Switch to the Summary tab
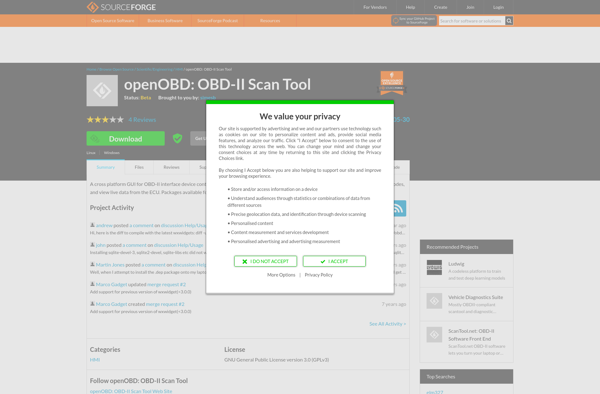The width and height of the screenshot is (600, 394). point(106,167)
